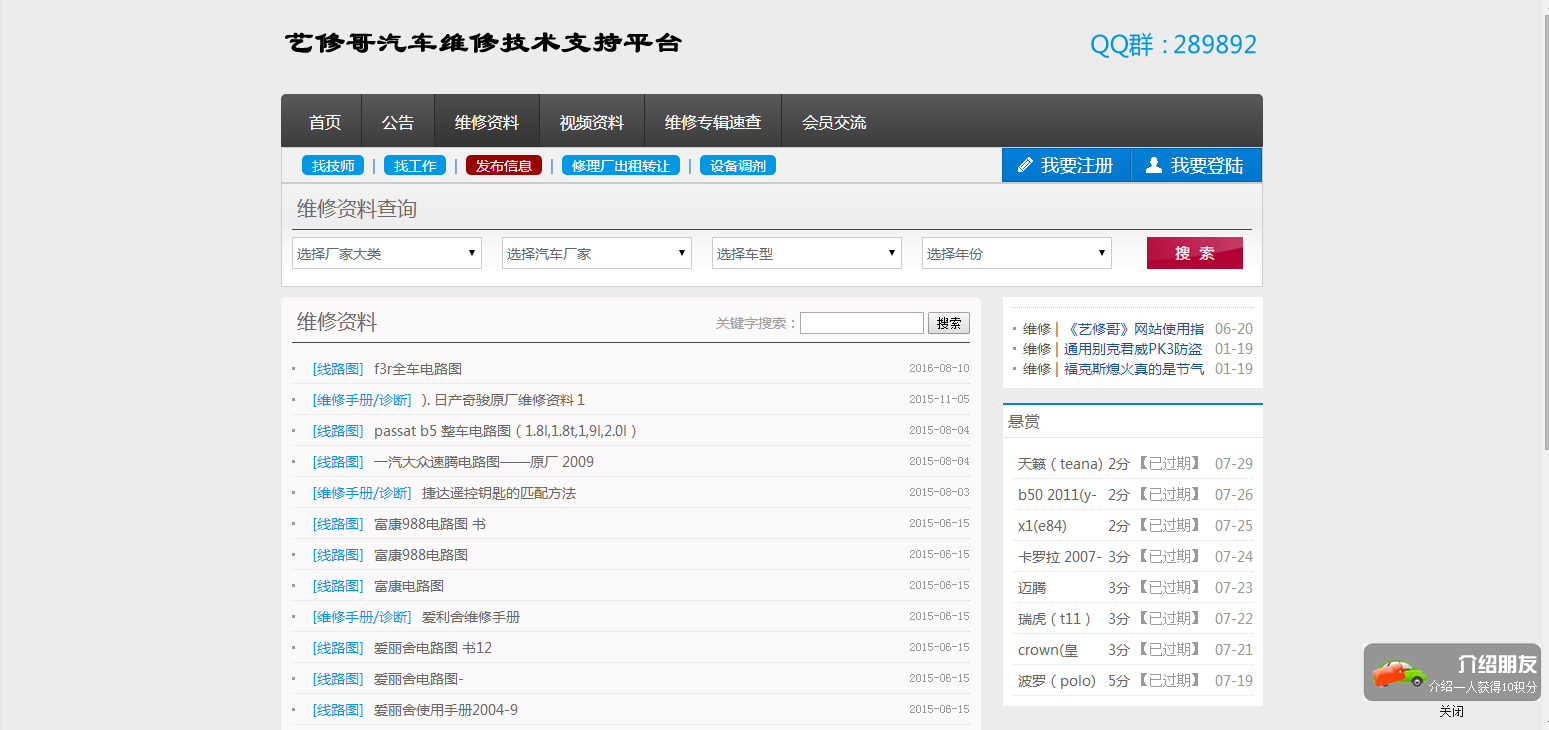Click the user icon on 我要登陆

pos(1154,165)
